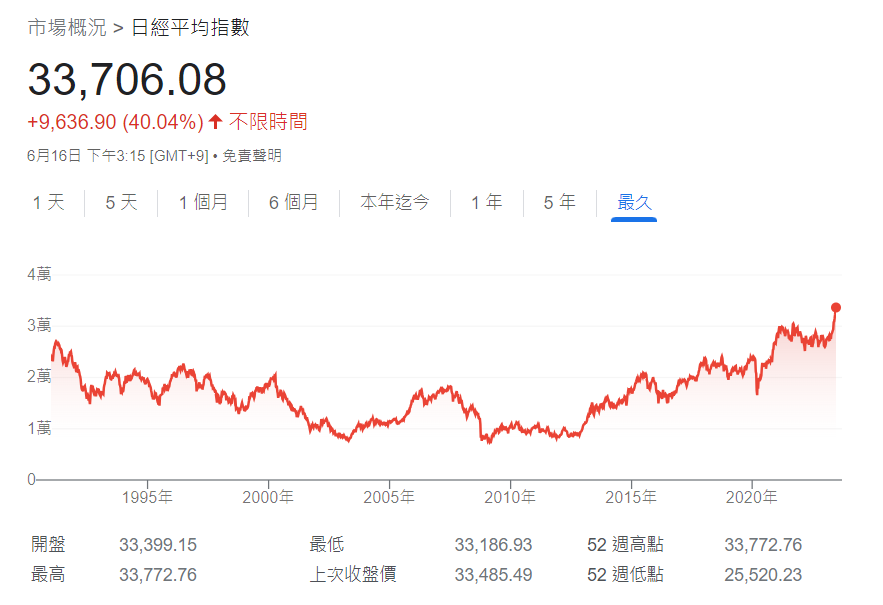Click the low value 33,186.93
Screen dimensions: 883x605
[x=493, y=545]
